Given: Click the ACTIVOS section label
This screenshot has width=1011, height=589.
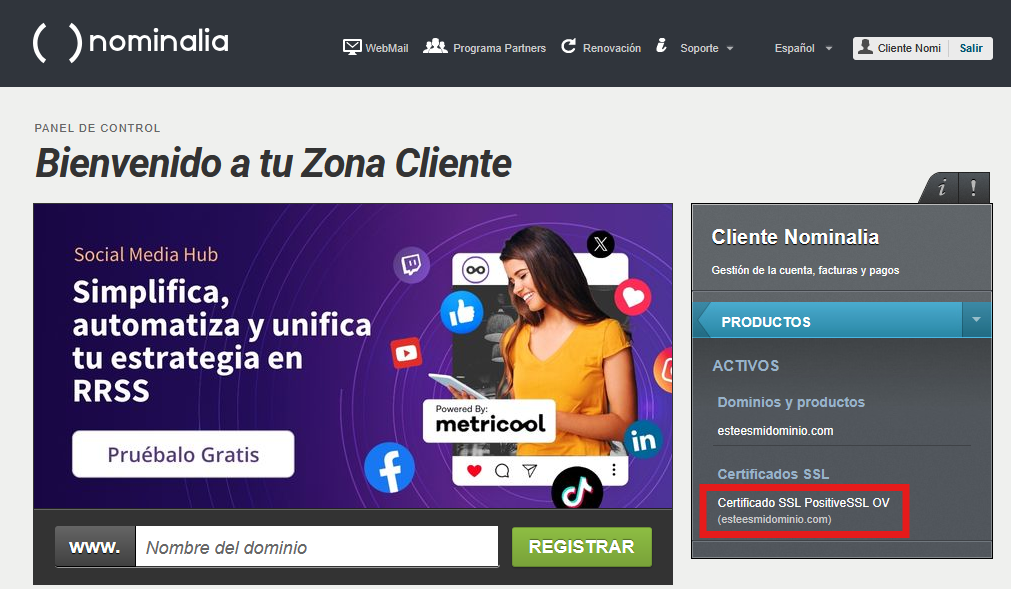Looking at the screenshot, I should click(x=745, y=365).
